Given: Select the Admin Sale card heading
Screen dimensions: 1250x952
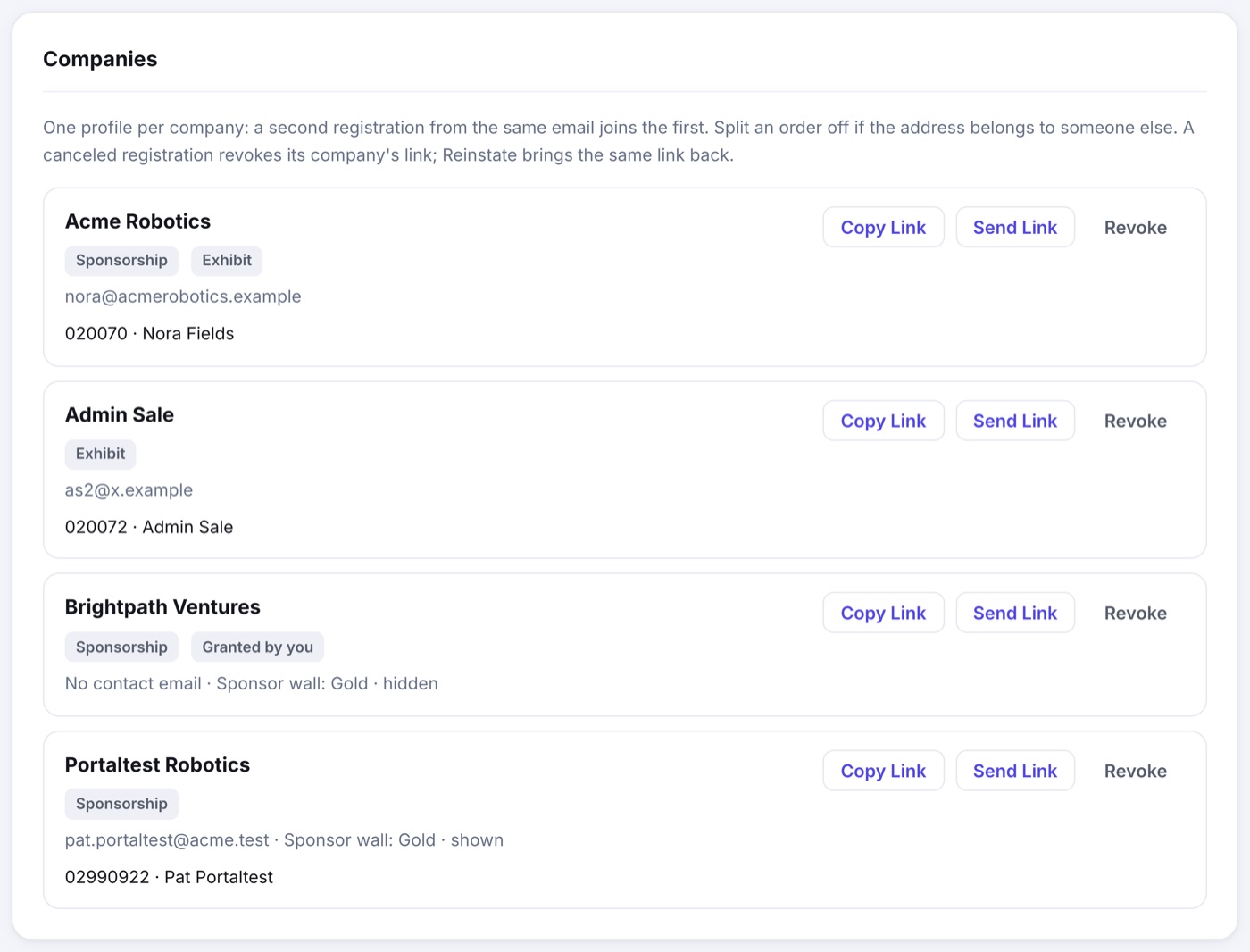Looking at the screenshot, I should point(120,414).
